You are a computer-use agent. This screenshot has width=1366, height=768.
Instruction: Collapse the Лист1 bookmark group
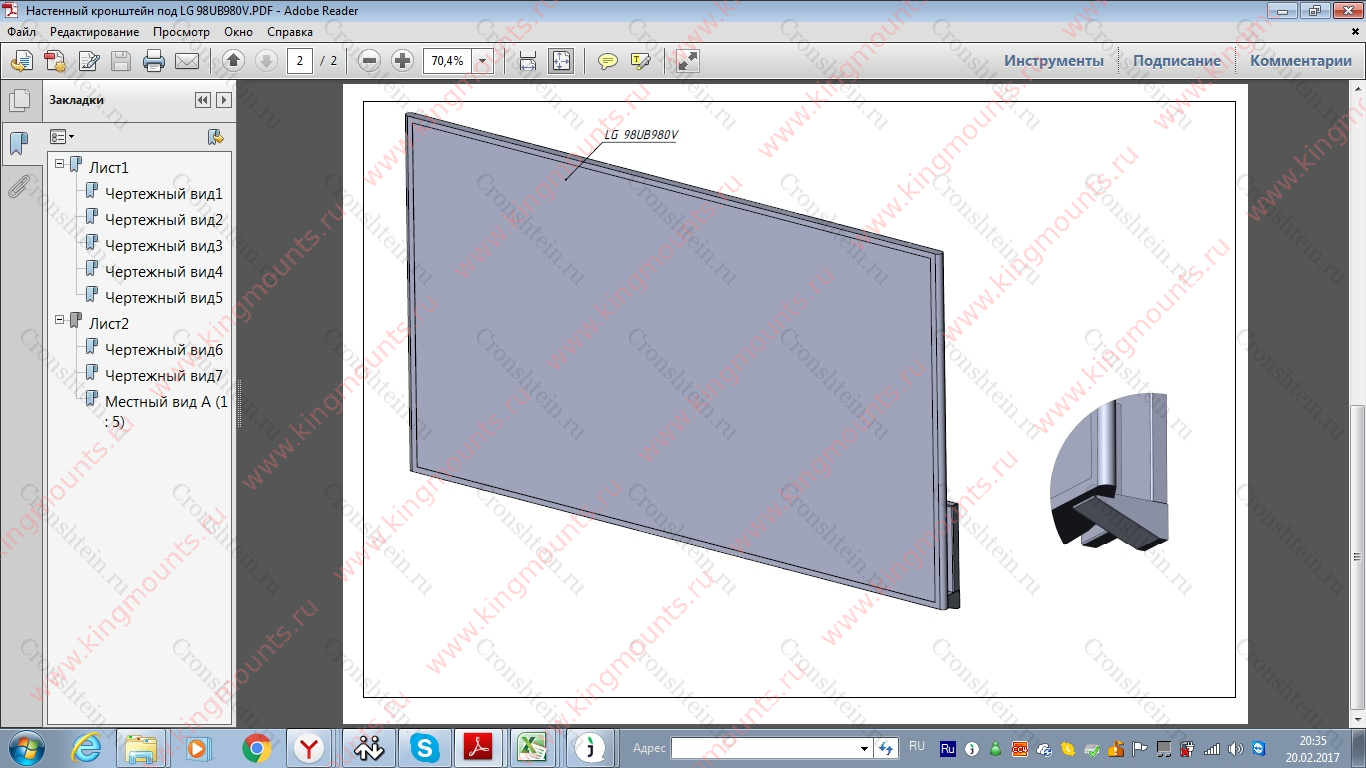tap(60, 164)
